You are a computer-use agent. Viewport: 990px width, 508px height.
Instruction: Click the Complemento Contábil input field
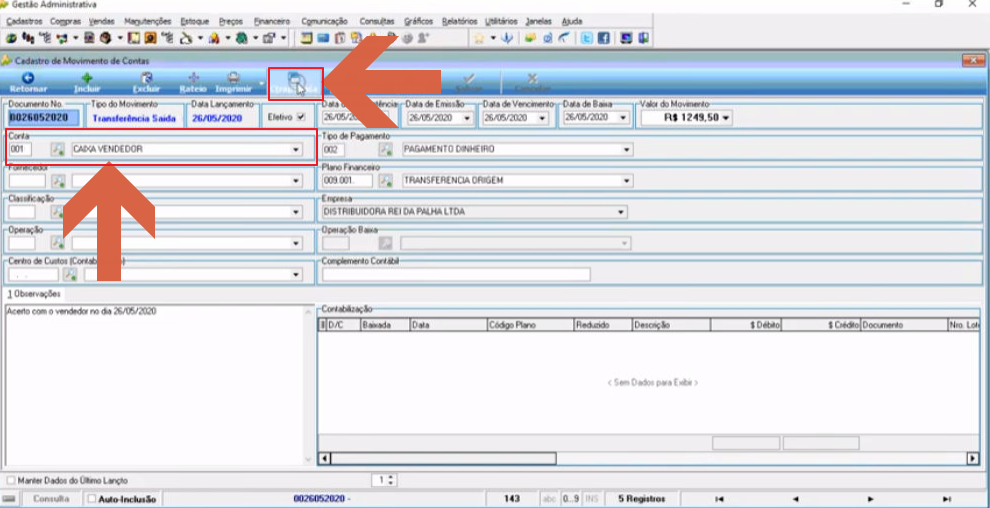pyautogui.click(x=456, y=275)
